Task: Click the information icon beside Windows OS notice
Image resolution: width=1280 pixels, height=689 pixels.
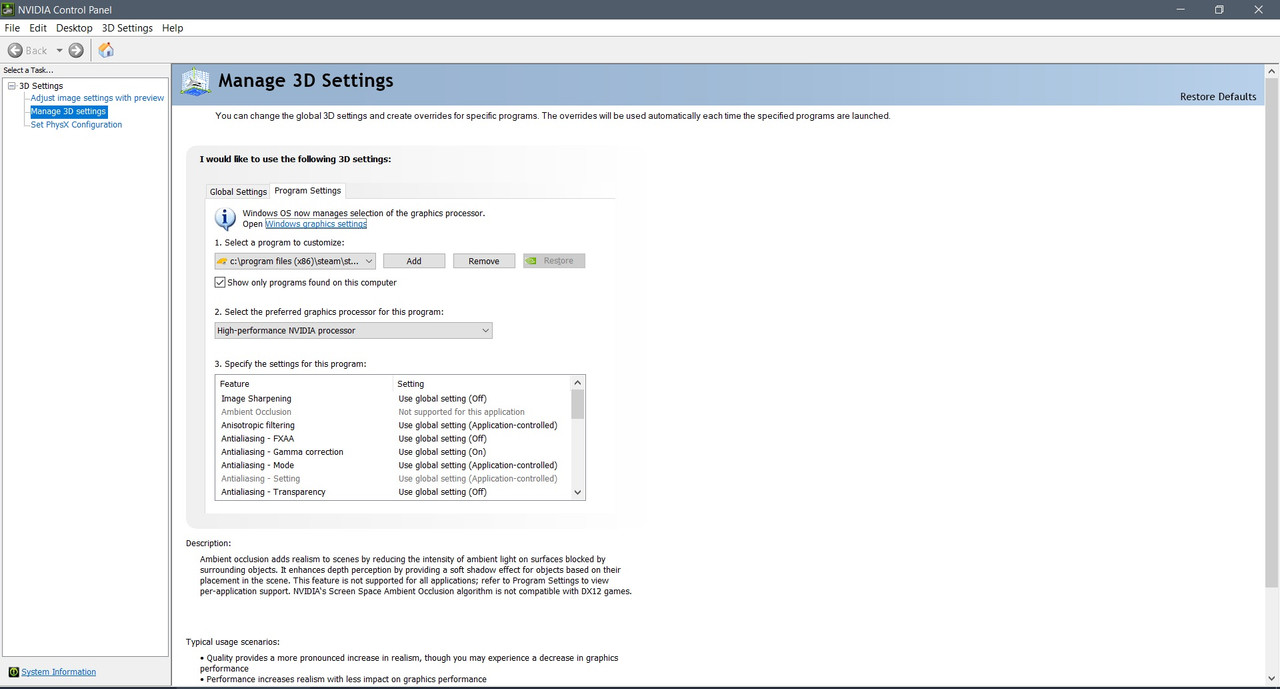Action: click(226, 218)
